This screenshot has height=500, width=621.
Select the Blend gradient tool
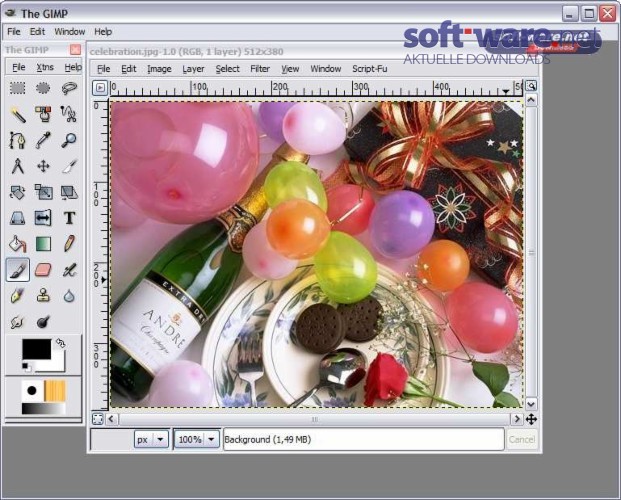43,244
